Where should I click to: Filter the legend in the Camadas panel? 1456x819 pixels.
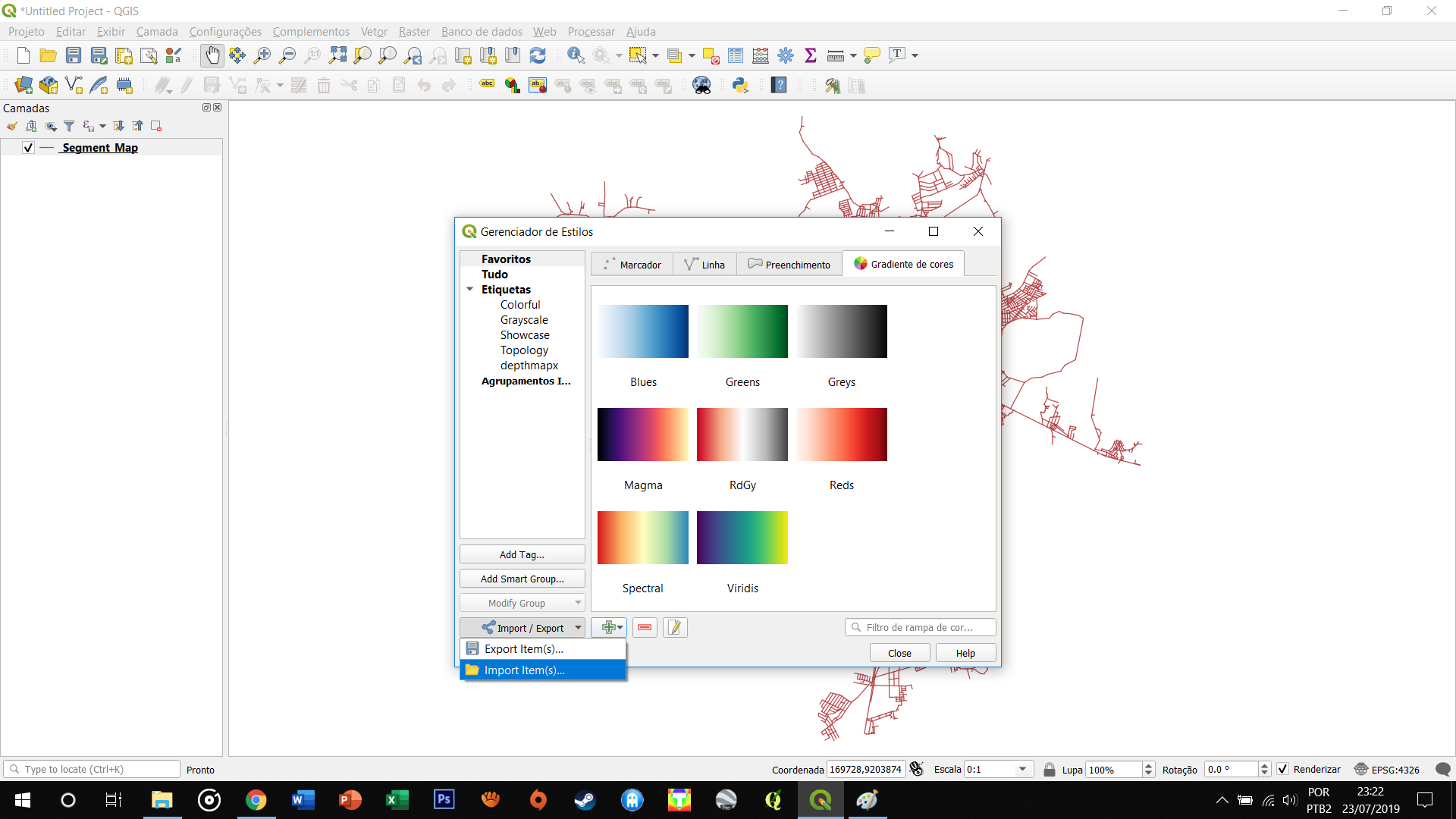(70, 126)
